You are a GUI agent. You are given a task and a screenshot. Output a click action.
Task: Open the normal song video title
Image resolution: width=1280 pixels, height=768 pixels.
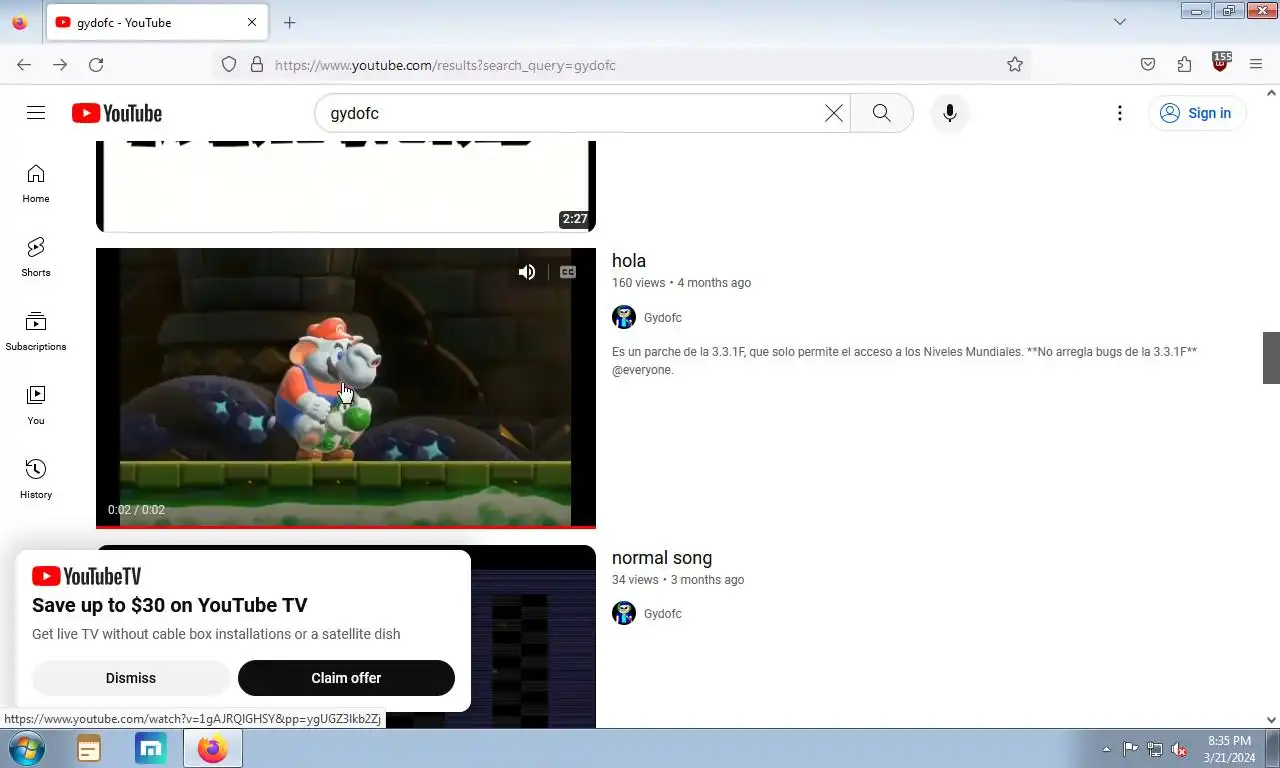(x=662, y=558)
